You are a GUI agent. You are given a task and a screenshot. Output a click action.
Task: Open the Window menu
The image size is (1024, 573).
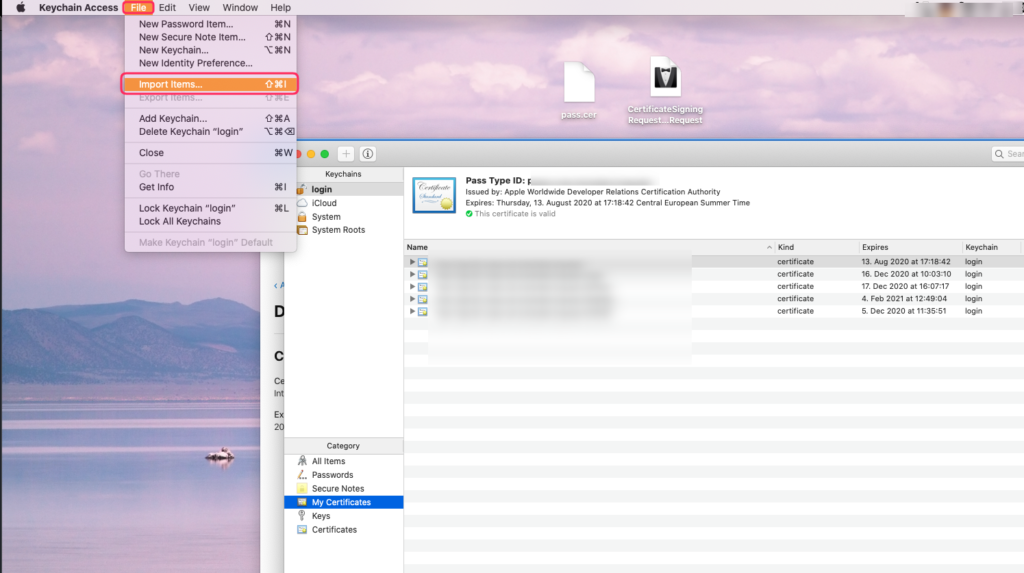click(240, 7)
